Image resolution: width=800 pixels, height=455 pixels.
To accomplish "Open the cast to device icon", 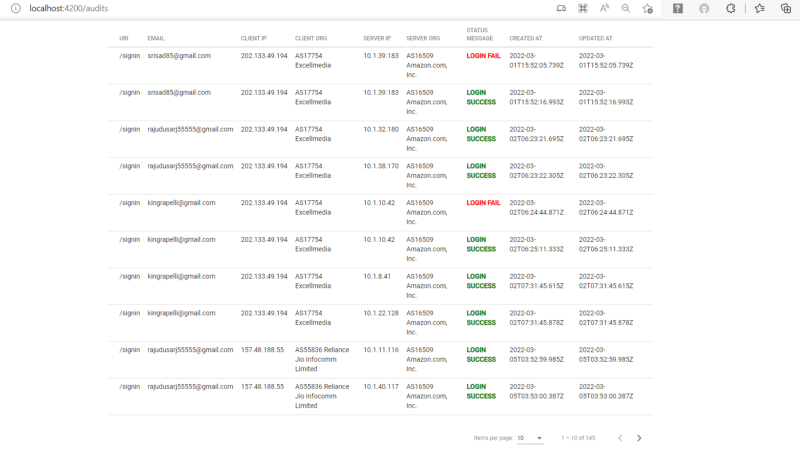I will point(561,8).
